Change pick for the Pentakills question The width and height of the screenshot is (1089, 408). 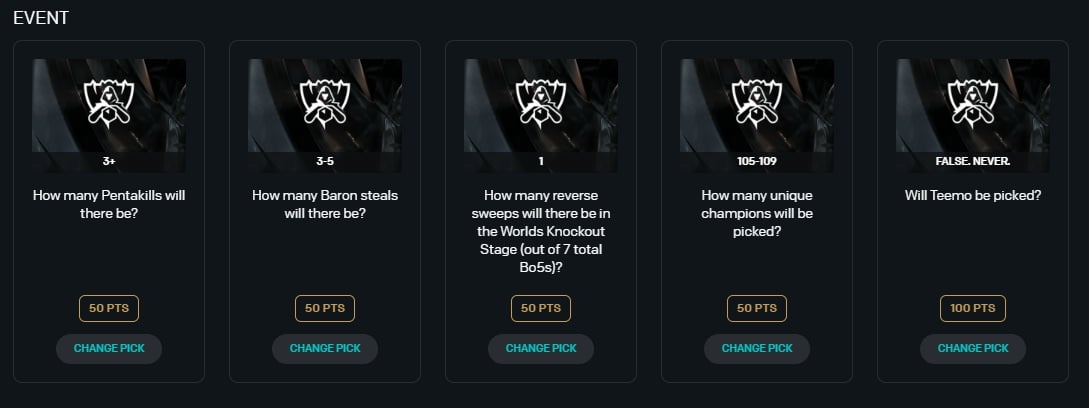[109, 349]
